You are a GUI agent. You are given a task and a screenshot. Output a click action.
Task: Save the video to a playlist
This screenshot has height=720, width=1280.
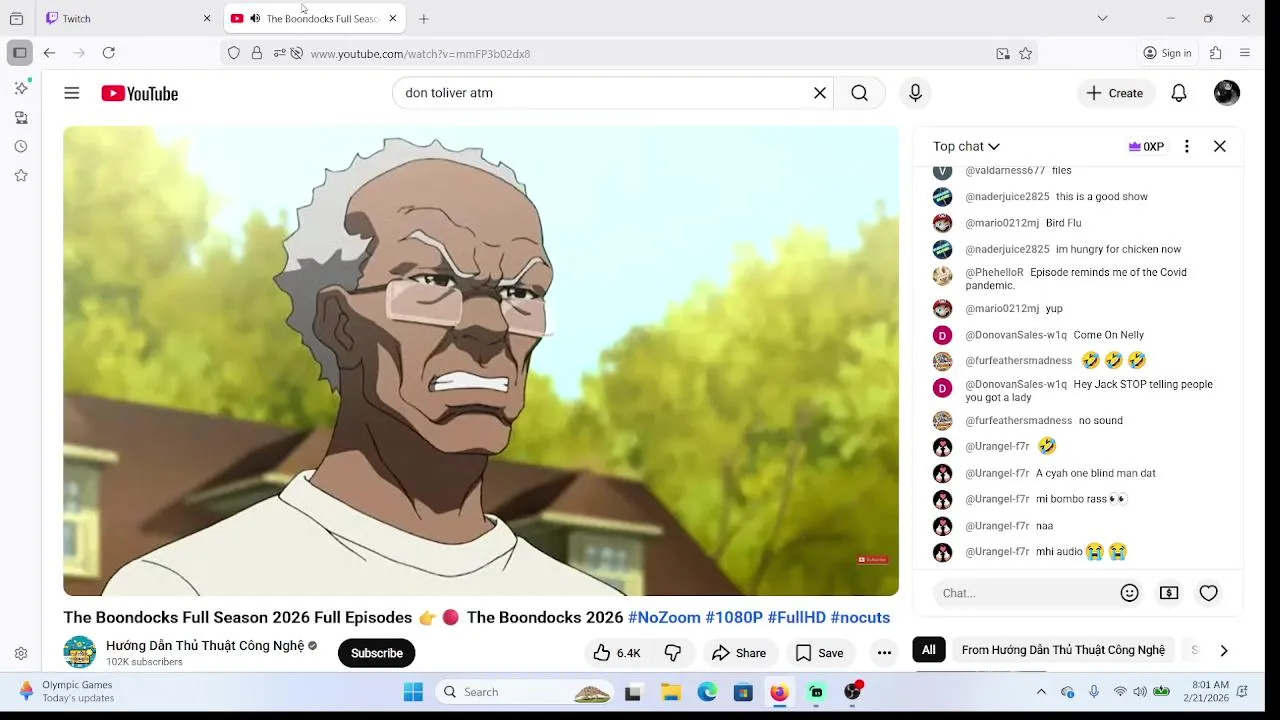819,653
